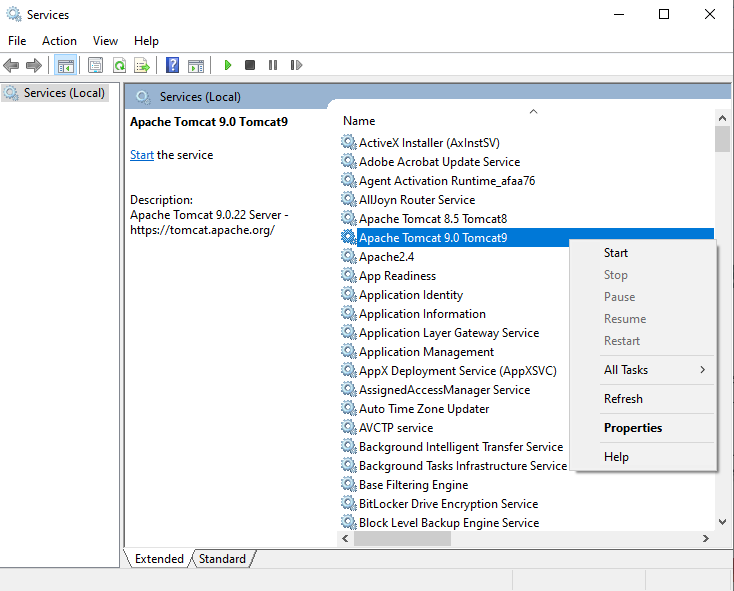Image resolution: width=734 pixels, height=591 pixels.
Task: Choose Properties in the context menu
Action: [x=644, y=428]
